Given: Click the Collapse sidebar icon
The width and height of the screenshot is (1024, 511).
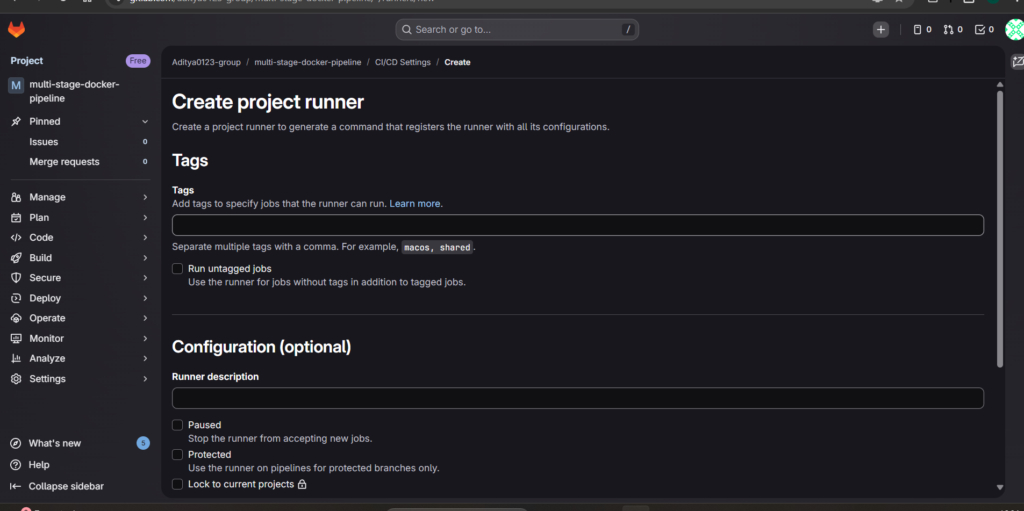Looking at the screenshot, I should 16,486.
